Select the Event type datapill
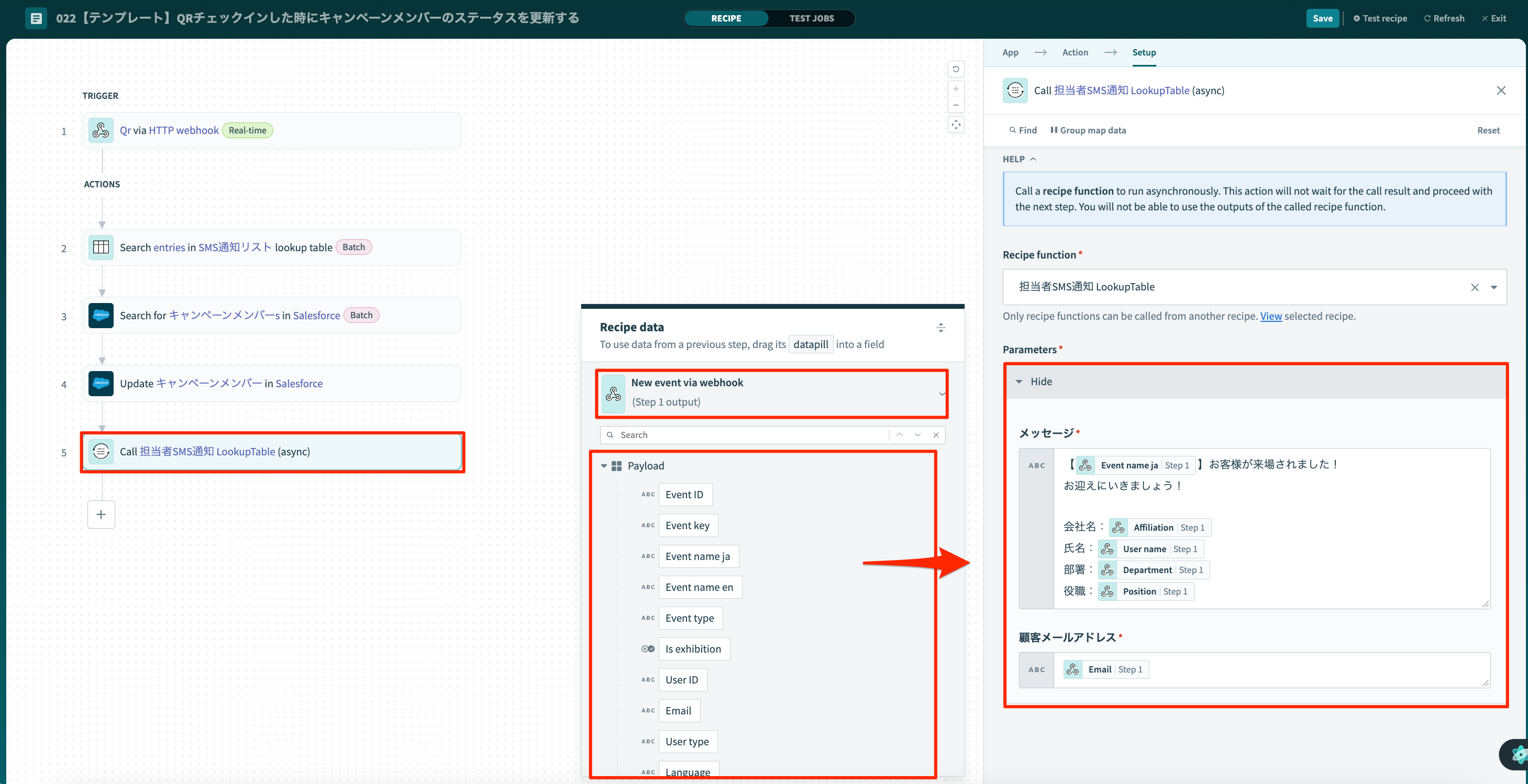Image resolution: width=1528 pixels, height=784 pixels. click(x=690, y=618)
